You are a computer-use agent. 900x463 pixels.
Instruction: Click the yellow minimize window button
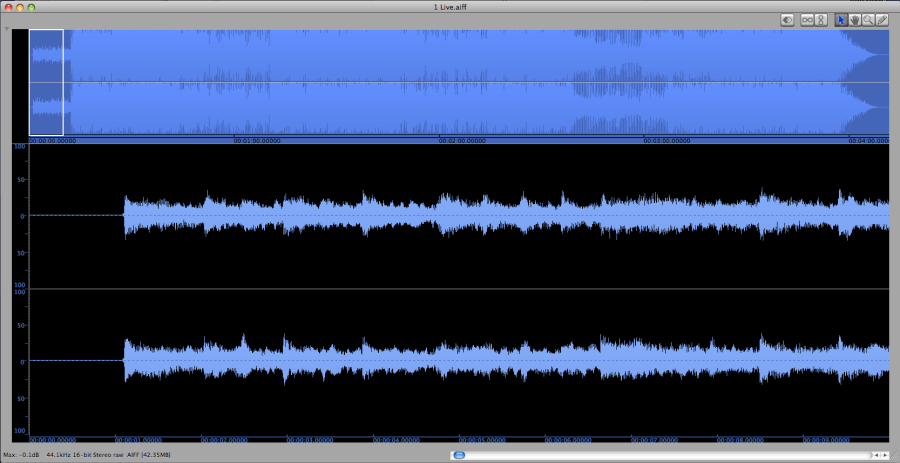[19, 6]
